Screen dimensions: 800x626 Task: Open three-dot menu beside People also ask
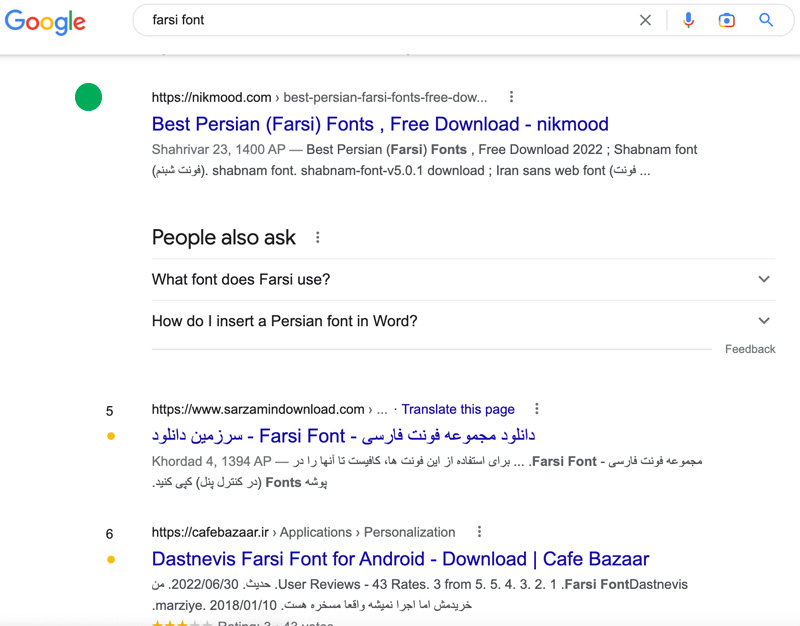pyautogui.click(x=317, y=237)
